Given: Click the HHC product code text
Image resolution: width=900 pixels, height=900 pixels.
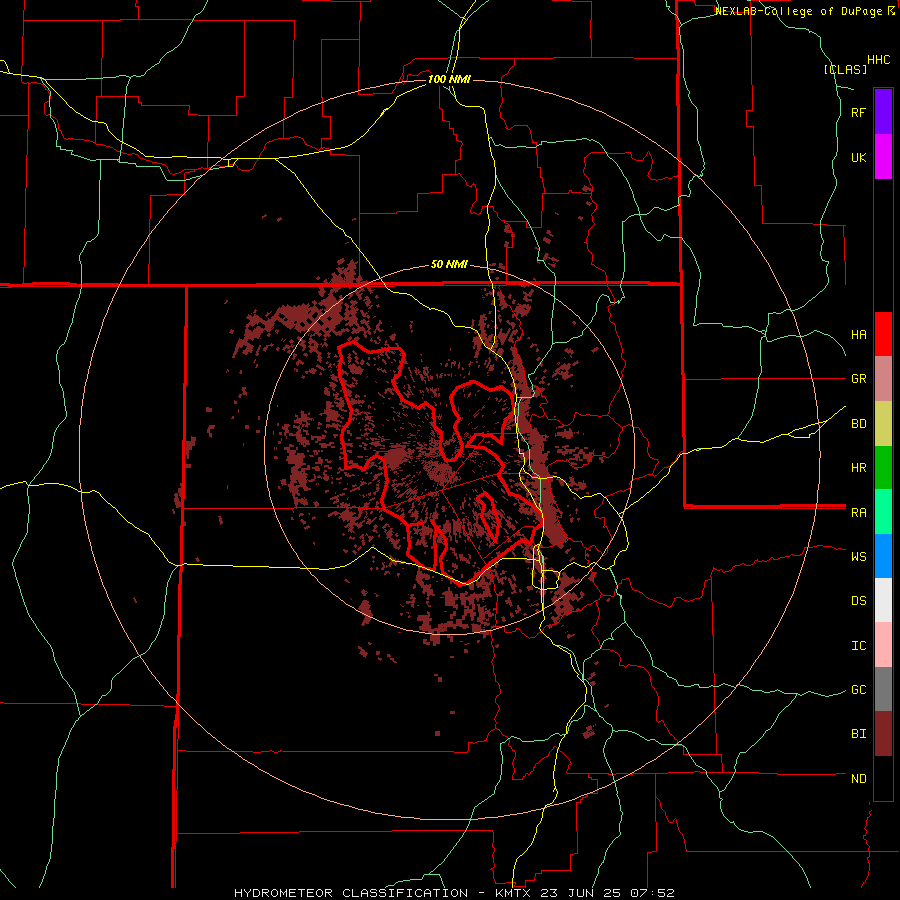Looking at the screenshot, I should [x=878, y=60].
